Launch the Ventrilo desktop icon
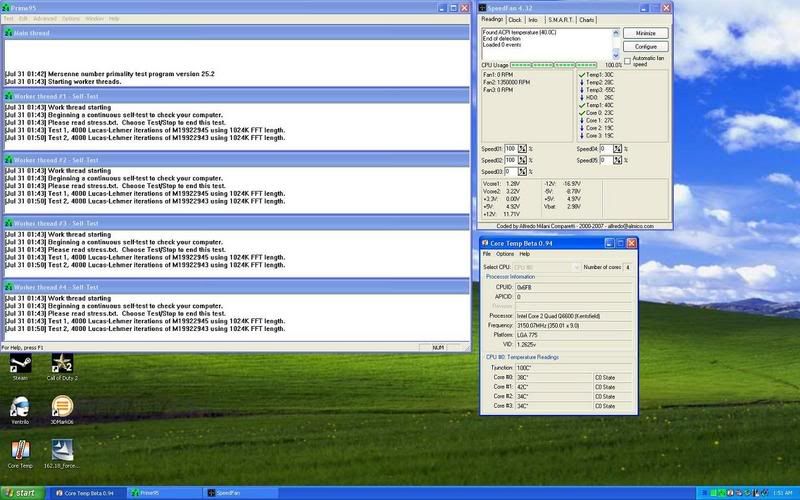 coord(20,408)
